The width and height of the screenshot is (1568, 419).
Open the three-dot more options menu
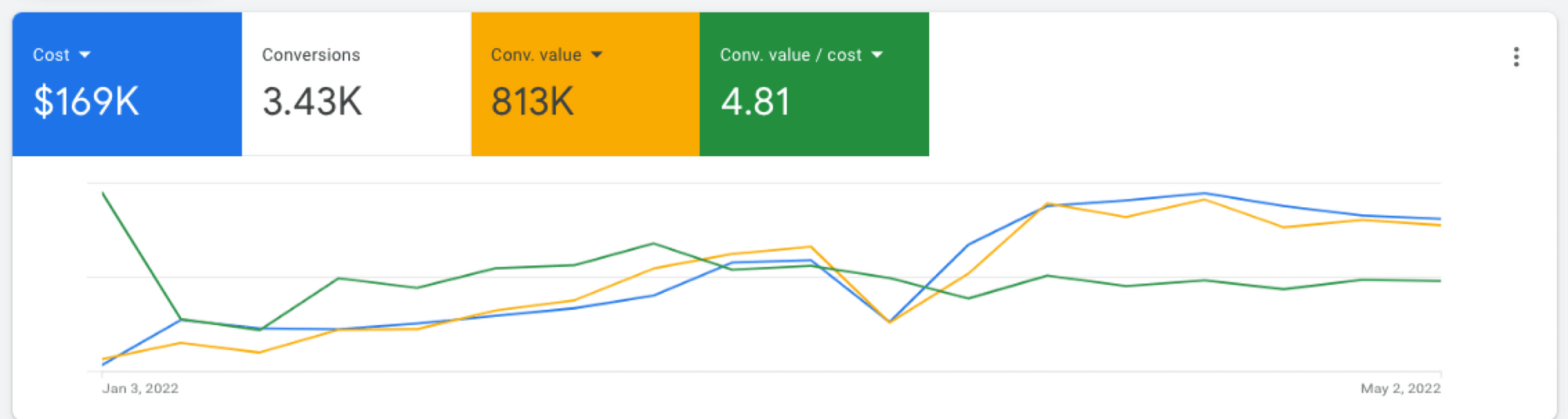1515,56
